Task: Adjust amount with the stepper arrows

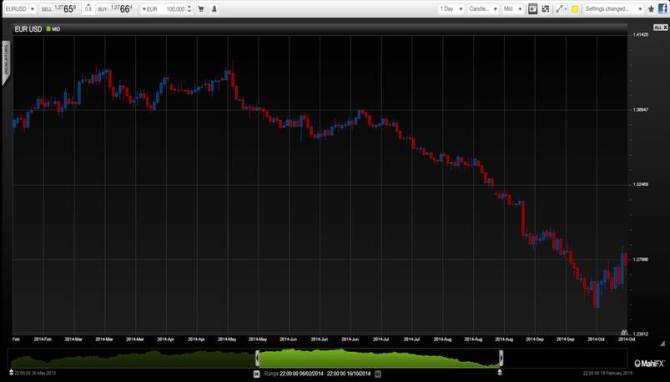Action: coord(189,9)
